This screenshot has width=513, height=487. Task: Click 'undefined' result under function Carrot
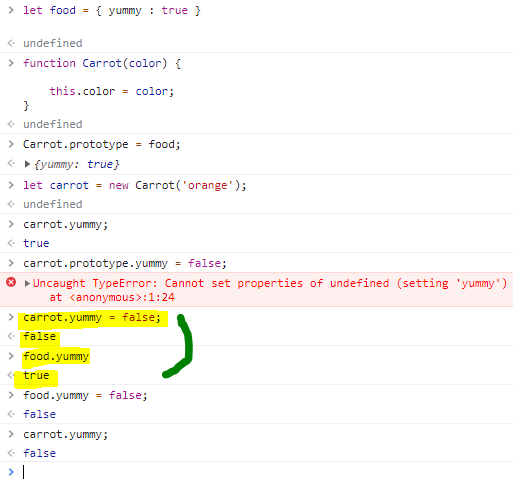(x=53, y=124)
